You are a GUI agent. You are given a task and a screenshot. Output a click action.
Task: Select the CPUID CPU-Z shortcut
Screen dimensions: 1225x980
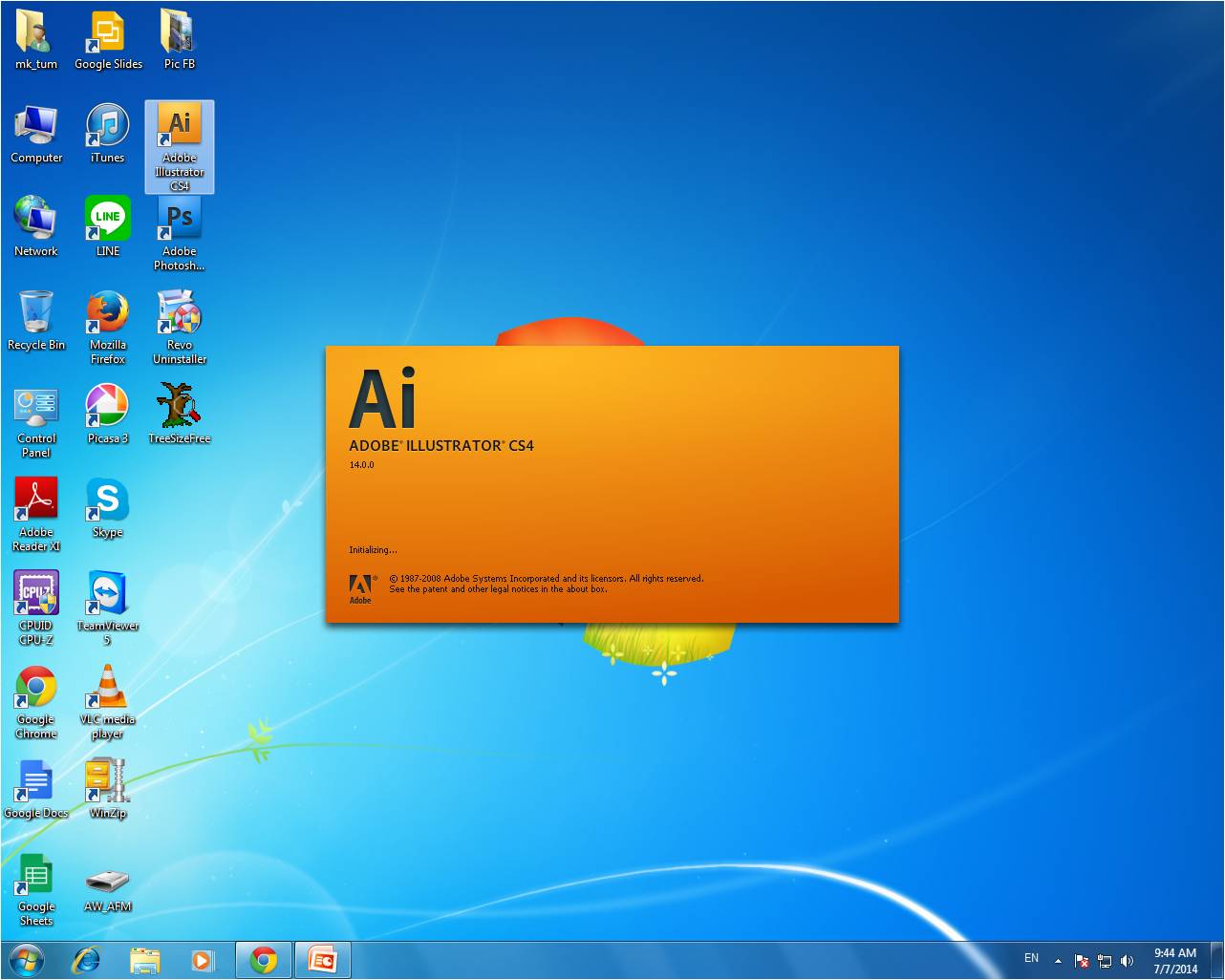[36, 608]
